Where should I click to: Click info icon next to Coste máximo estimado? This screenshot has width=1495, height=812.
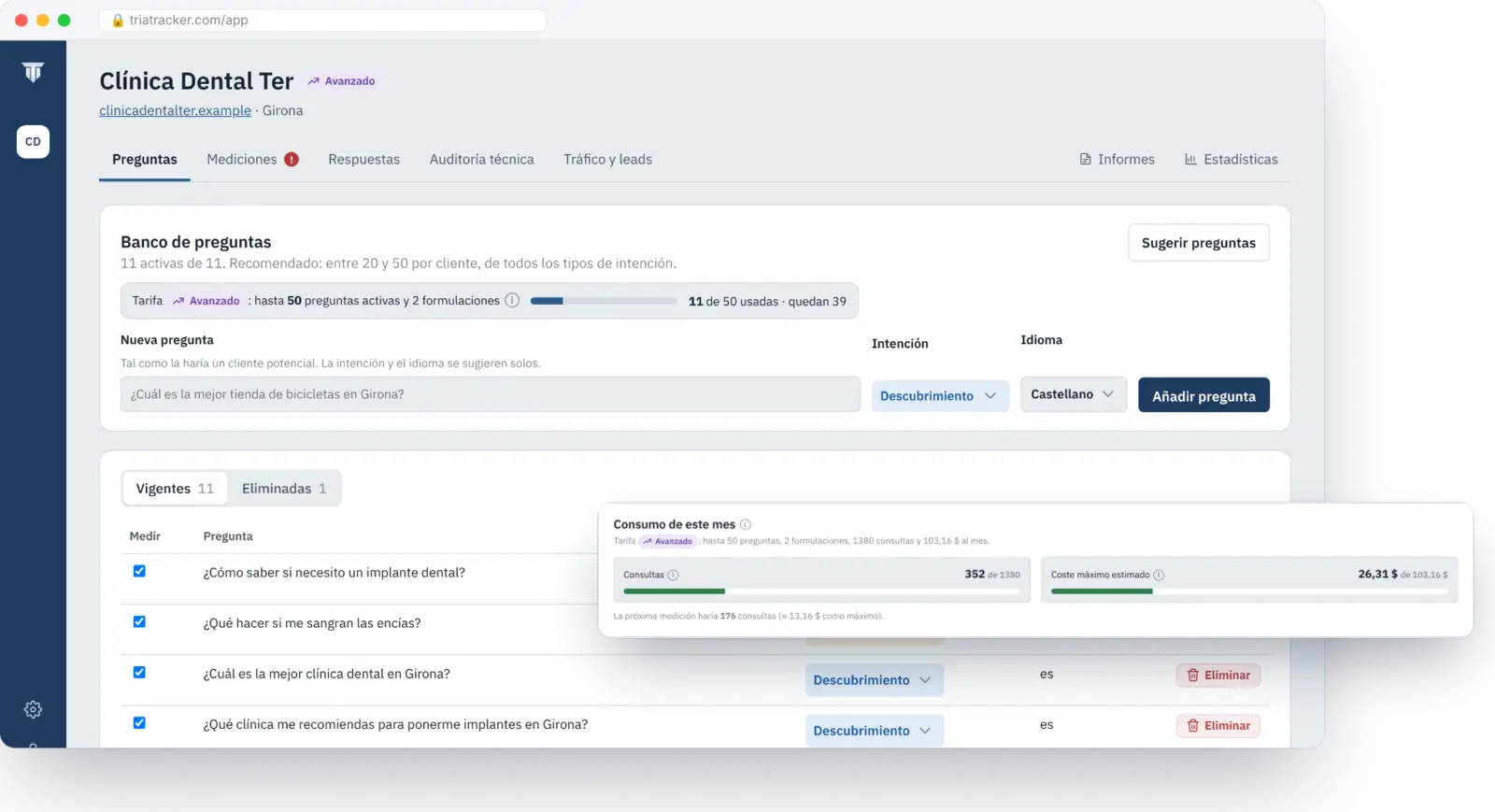coord(1159,575)
